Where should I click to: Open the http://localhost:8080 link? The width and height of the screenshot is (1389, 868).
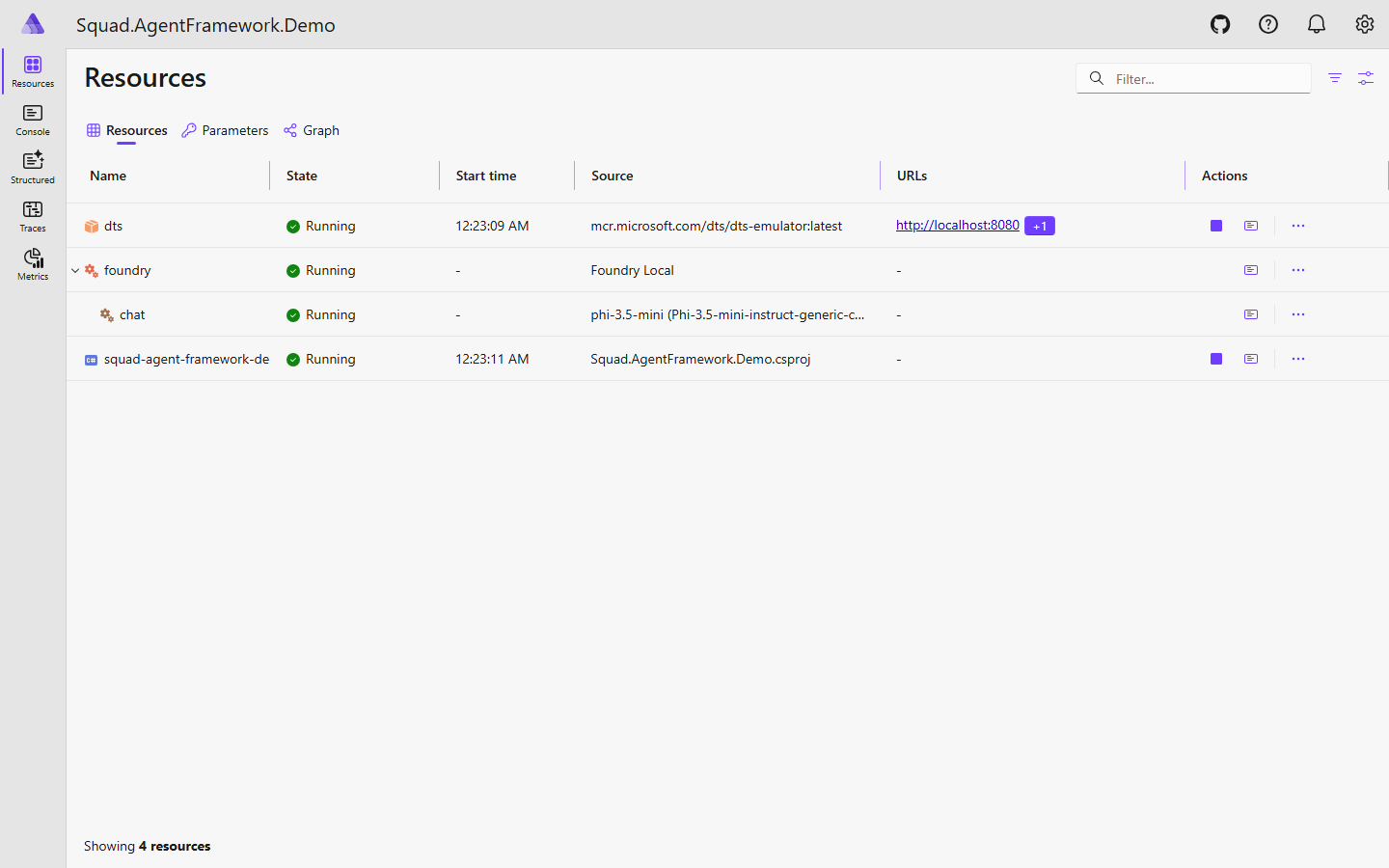(x=957, y=225)
